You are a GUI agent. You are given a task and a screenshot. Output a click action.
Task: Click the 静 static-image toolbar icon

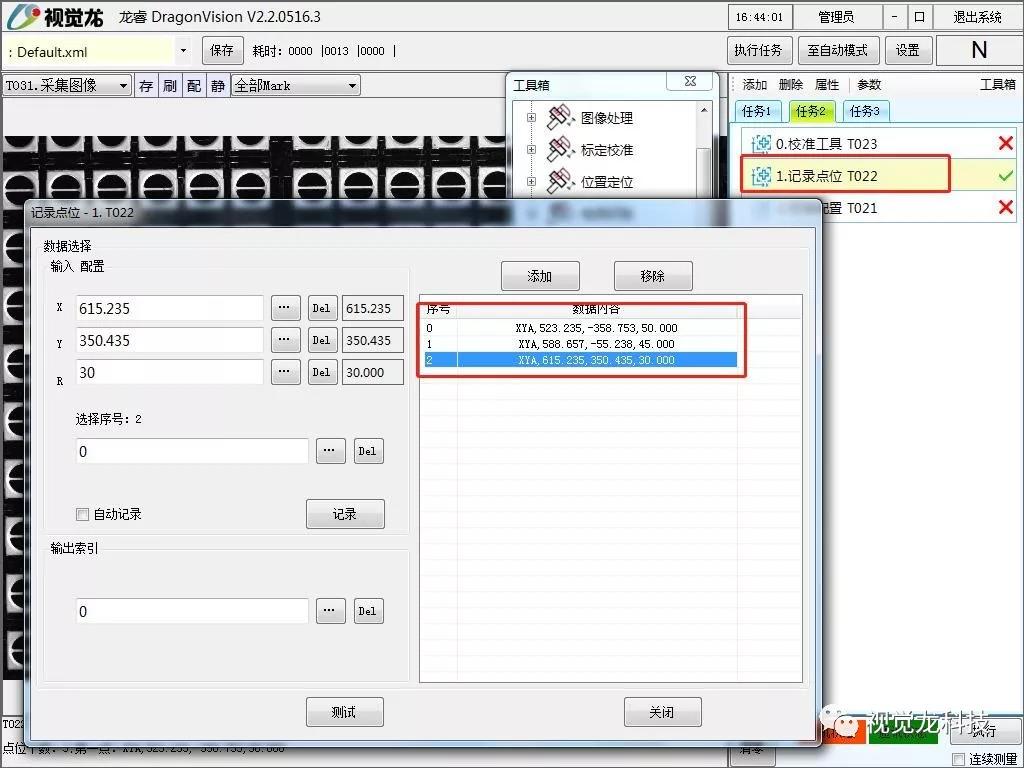click(218, 86)
